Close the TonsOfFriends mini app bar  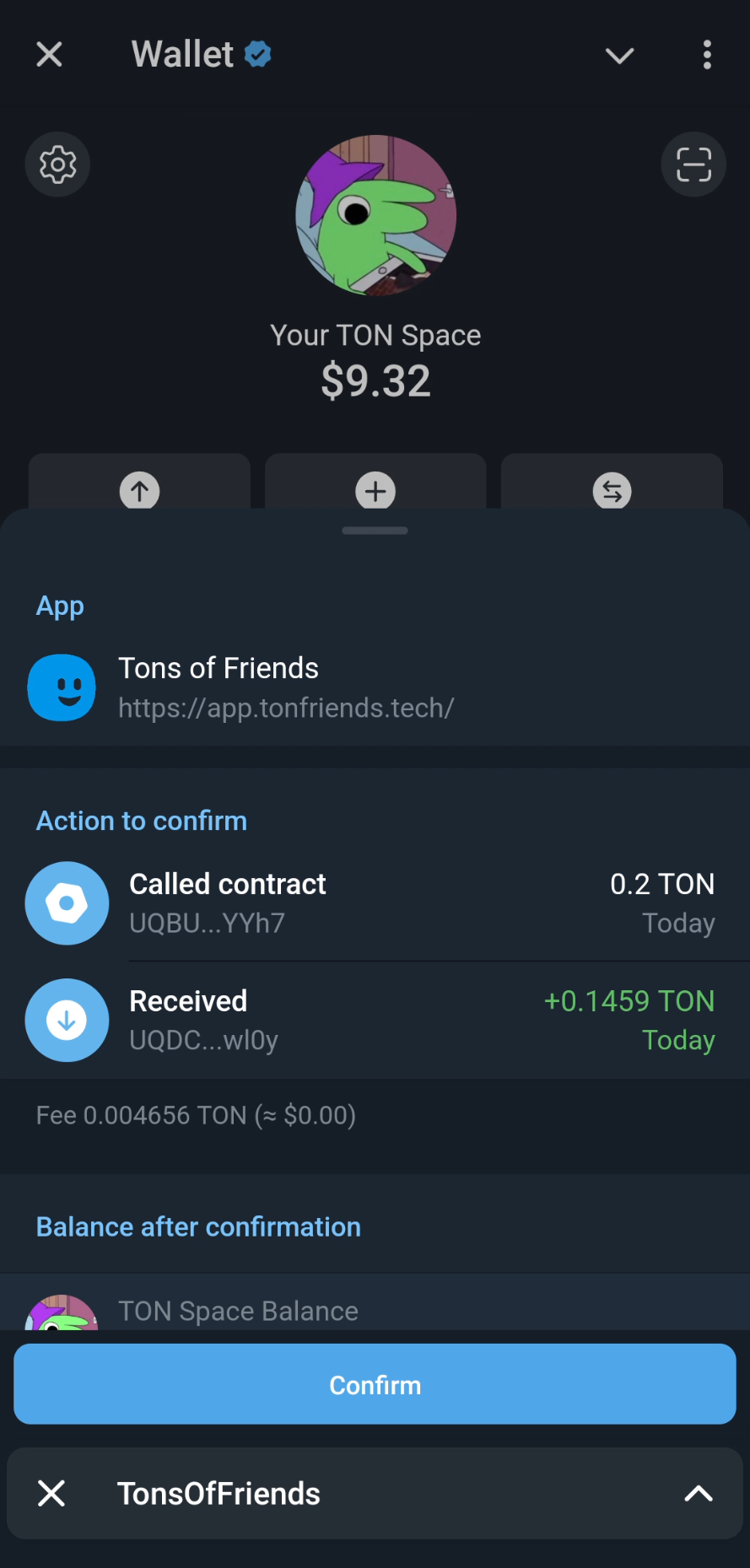[x=51, y=1494]
